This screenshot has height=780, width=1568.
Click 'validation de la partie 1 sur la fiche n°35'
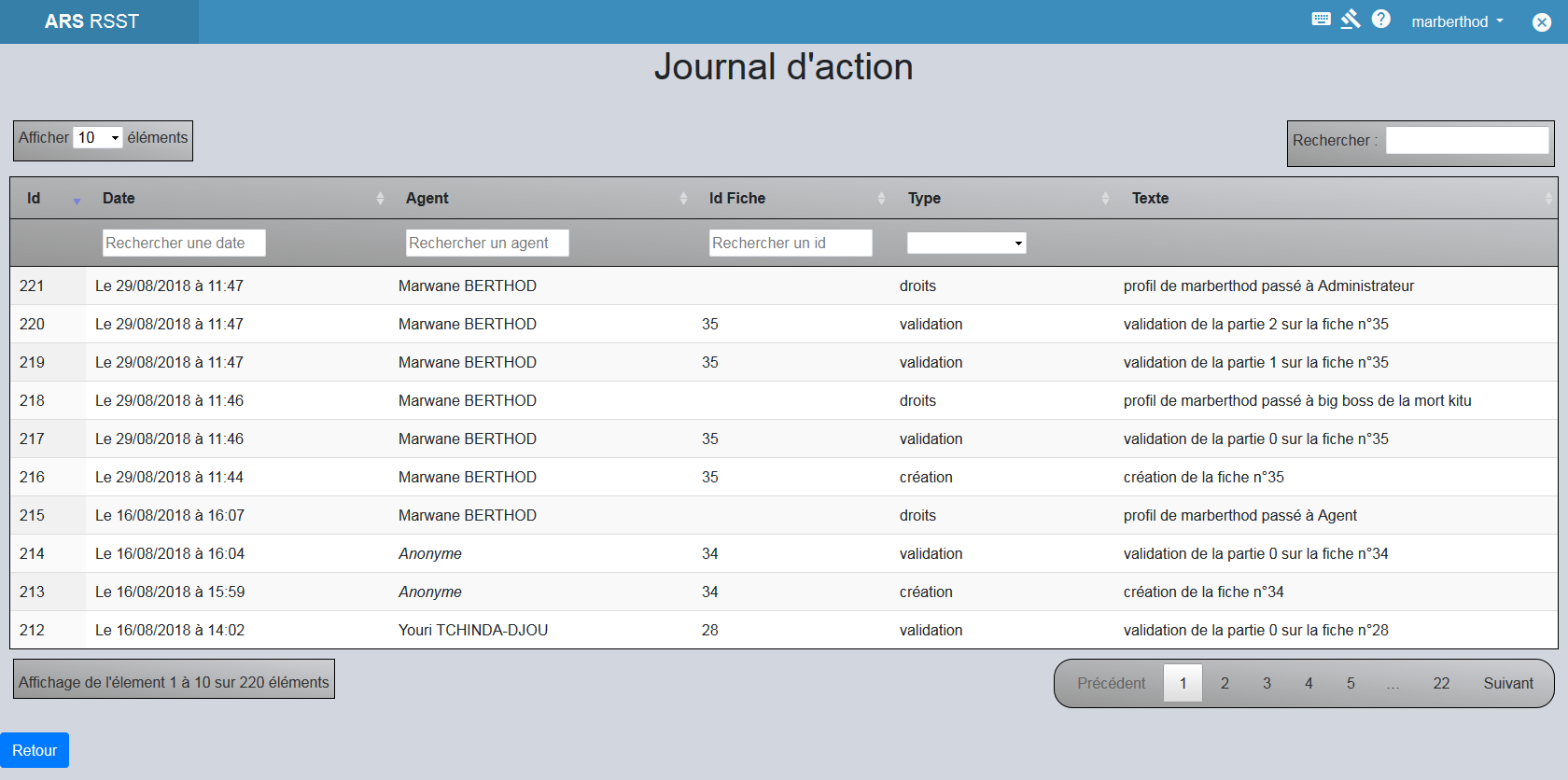point(1255,362)
